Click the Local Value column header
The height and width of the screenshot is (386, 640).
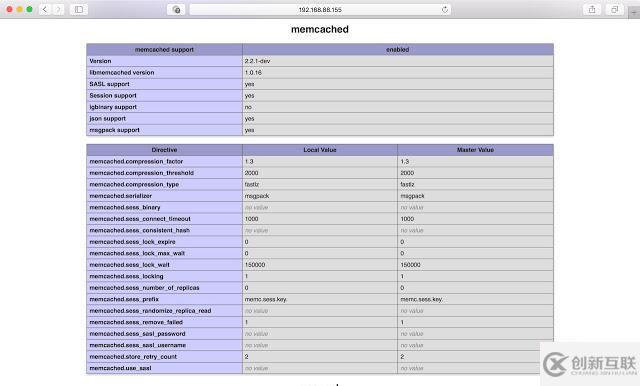click(x=320, y=150)
